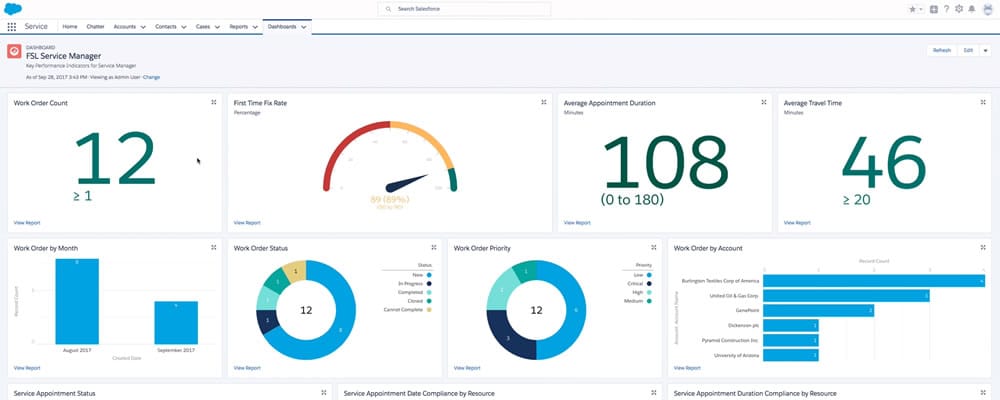The image size is (1000, 400).
Task: Select the Dashboards tab
Action: [x=282, y=27]
